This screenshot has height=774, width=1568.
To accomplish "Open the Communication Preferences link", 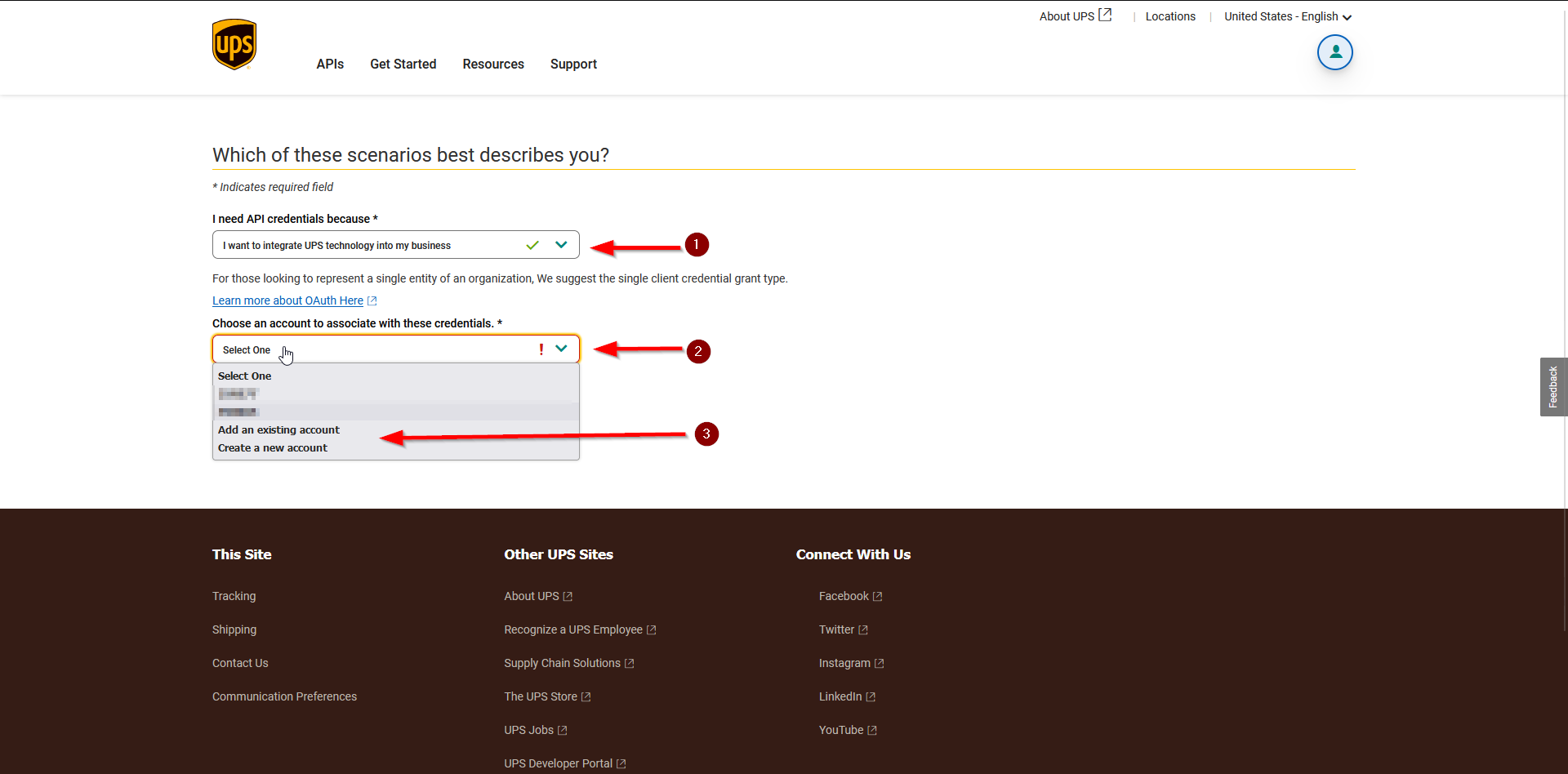I will [x=284, y=696].
